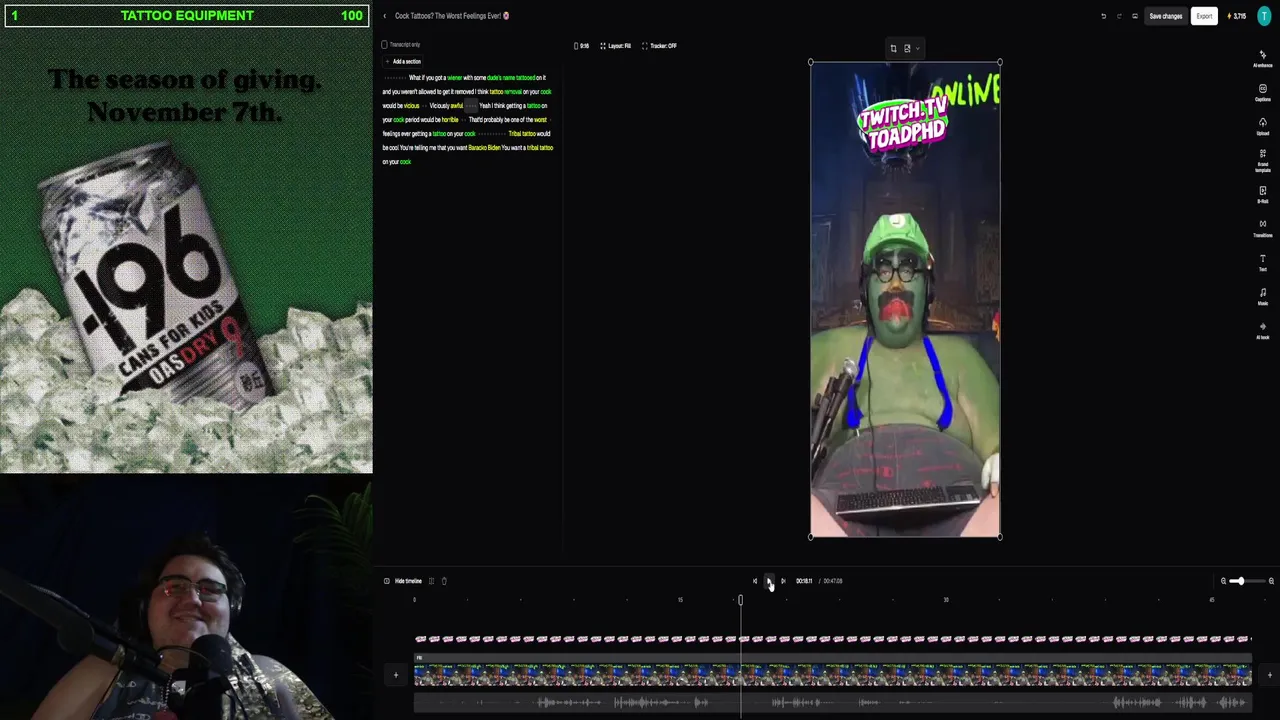Tick the Transcript only checkbox
Screen dimensions: 1280x720
click(x=384, y=45)
